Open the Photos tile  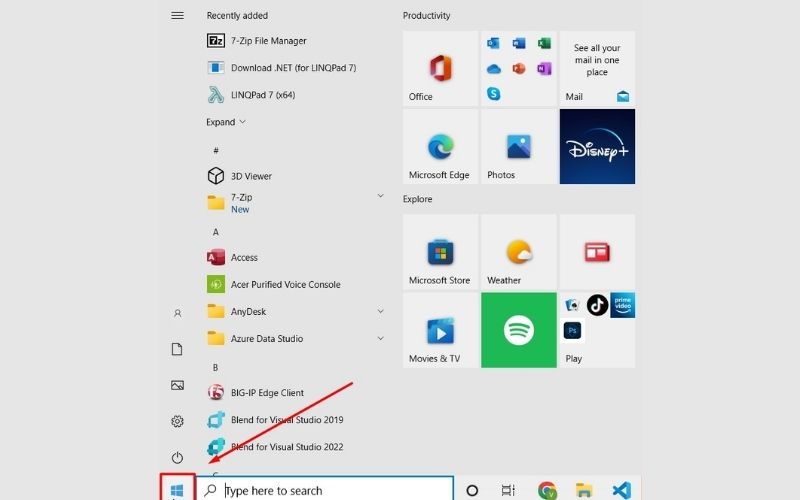point(518,146)
